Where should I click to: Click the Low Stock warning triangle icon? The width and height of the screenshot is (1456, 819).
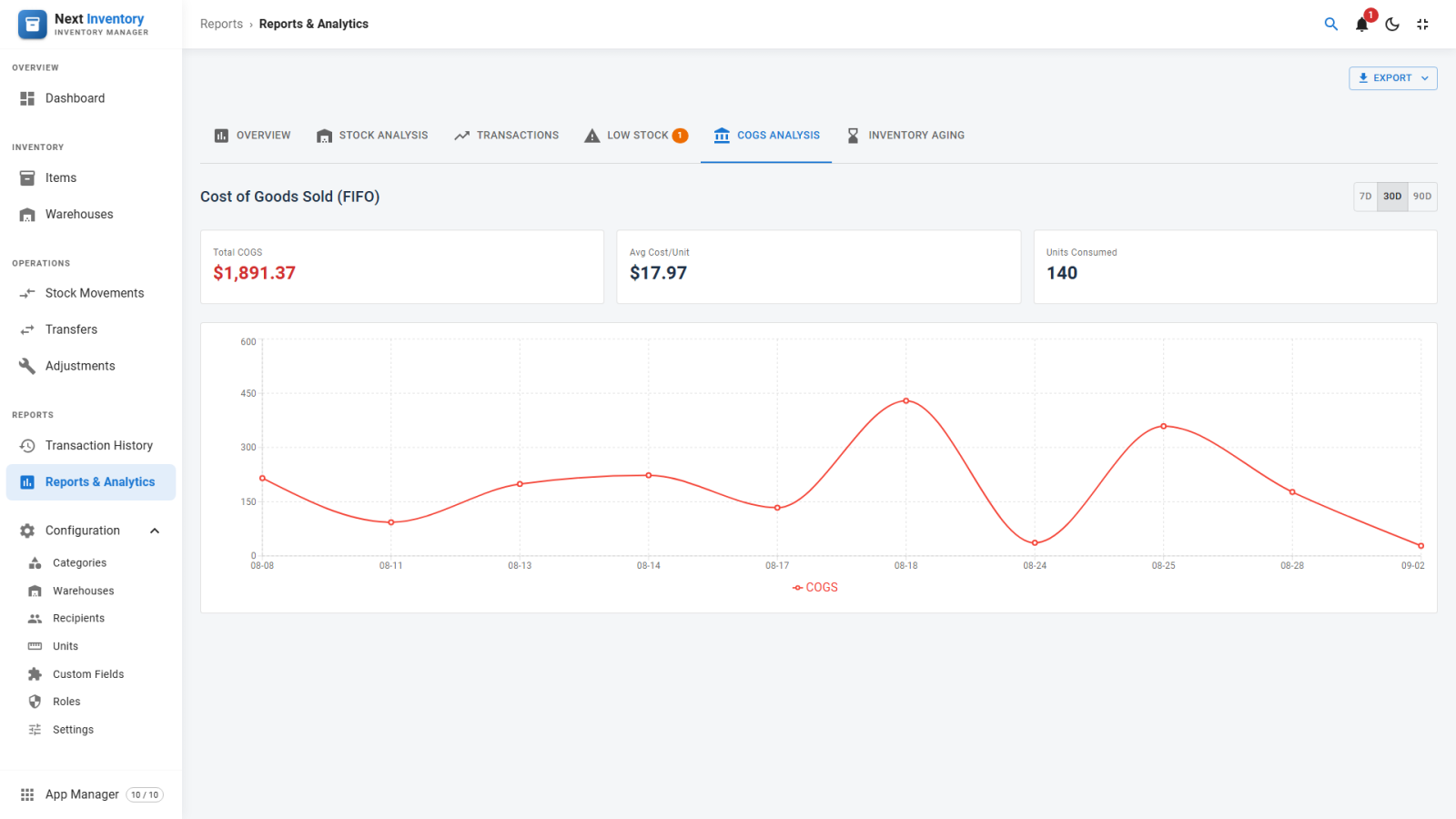[591, 136]
